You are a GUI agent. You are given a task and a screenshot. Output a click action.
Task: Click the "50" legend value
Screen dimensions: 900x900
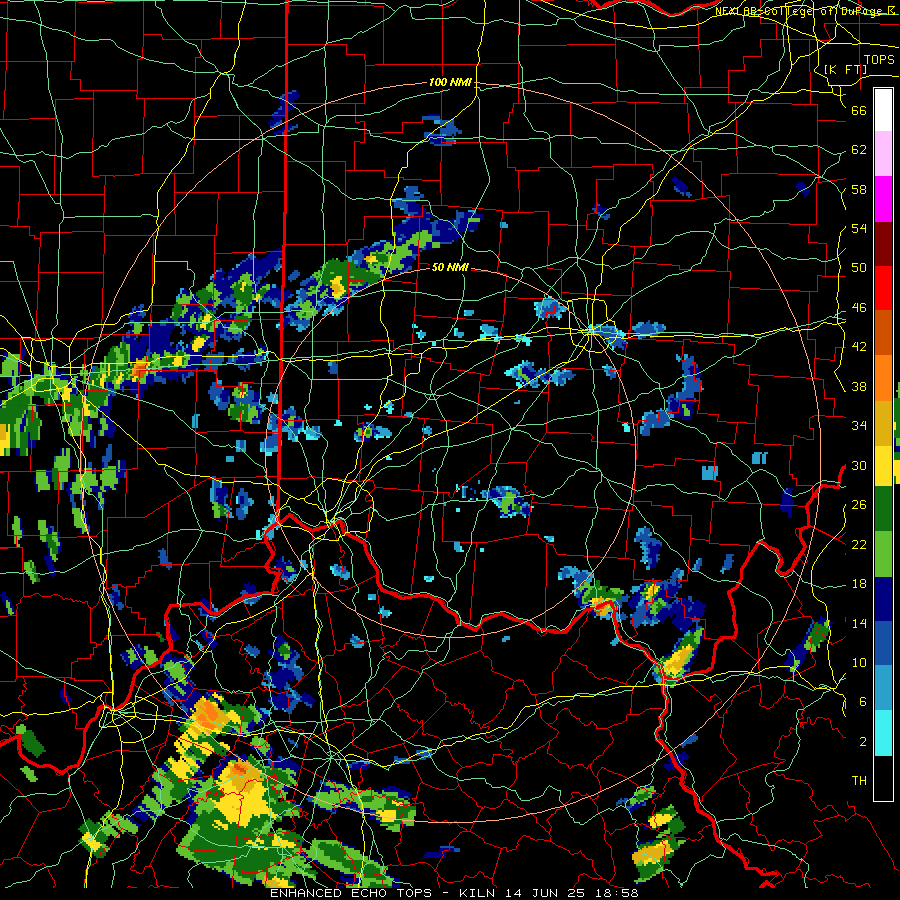point(859,268)
